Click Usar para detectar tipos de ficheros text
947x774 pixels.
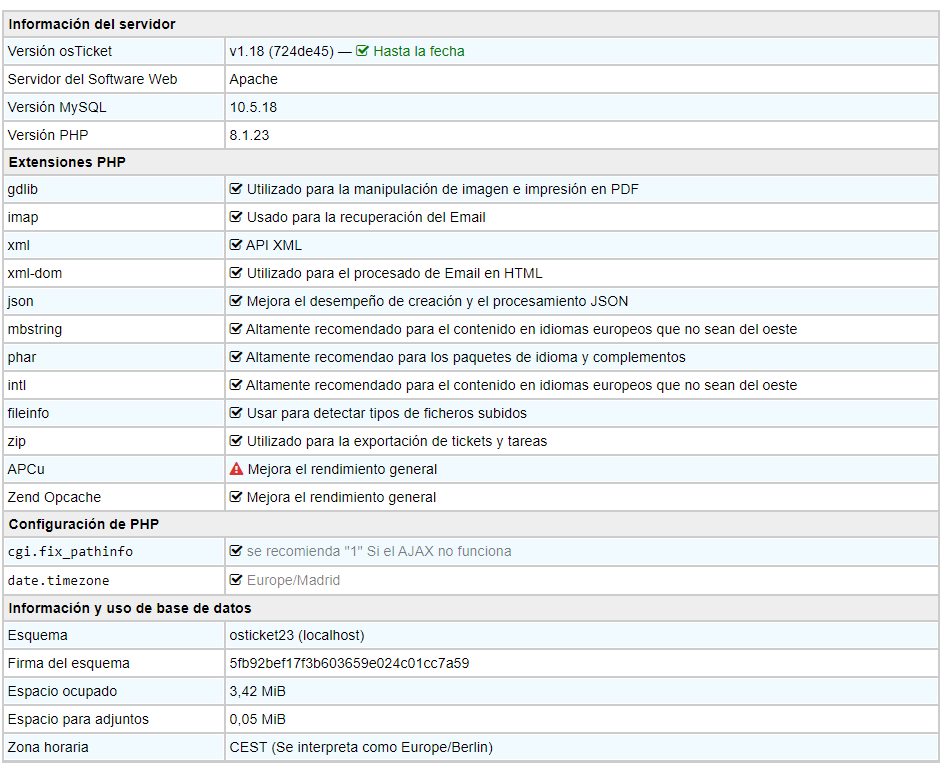pyautogui.click(x=387, y=413)
